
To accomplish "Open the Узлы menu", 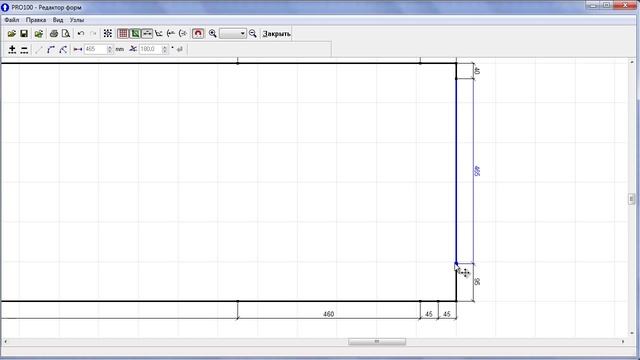I will tap(77, 20).
